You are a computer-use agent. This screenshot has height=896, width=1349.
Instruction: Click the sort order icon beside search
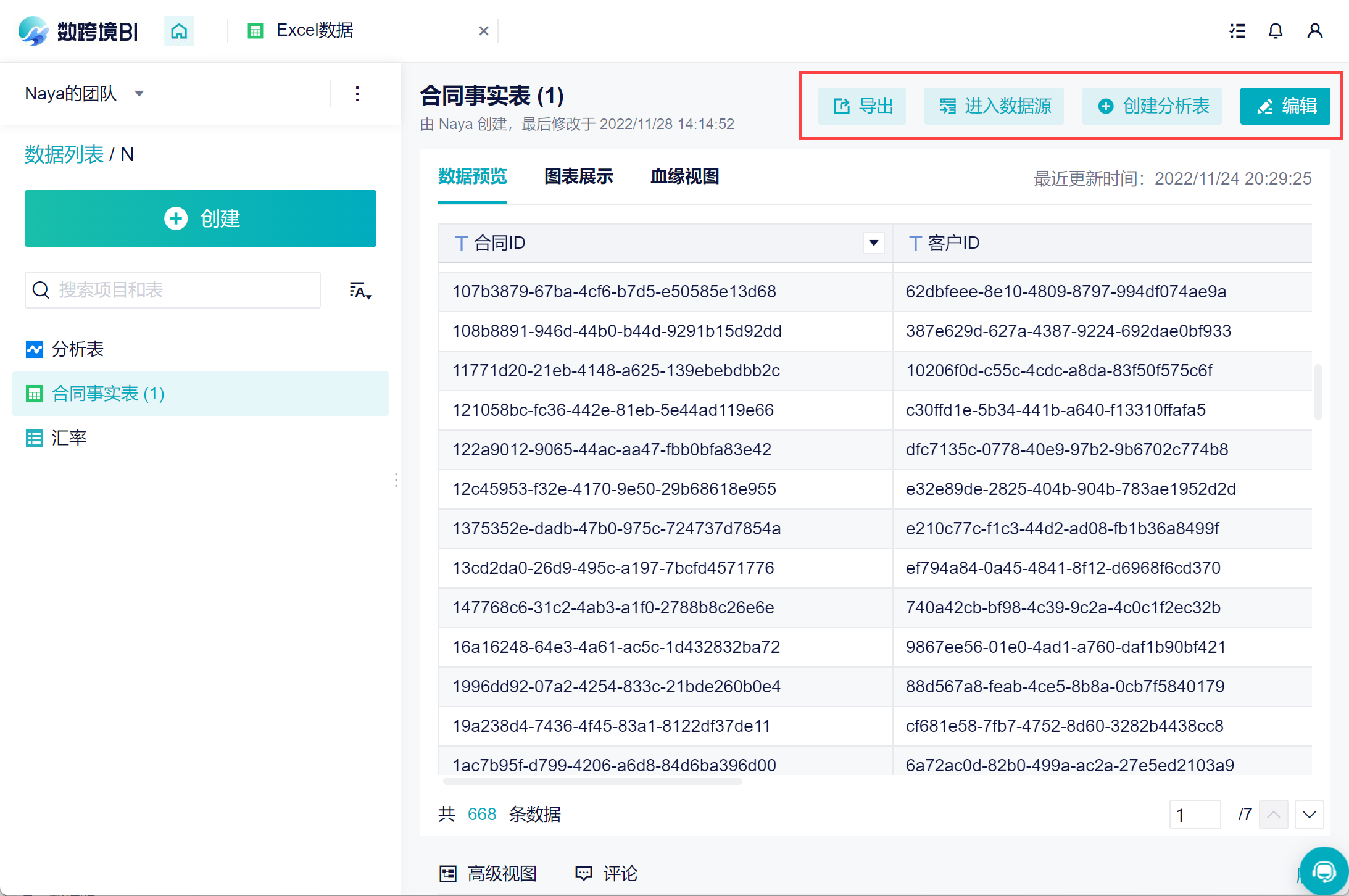360,291
